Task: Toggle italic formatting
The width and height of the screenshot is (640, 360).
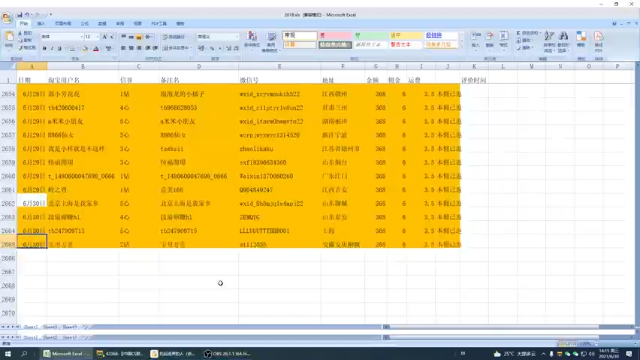Action: point(52,49)
